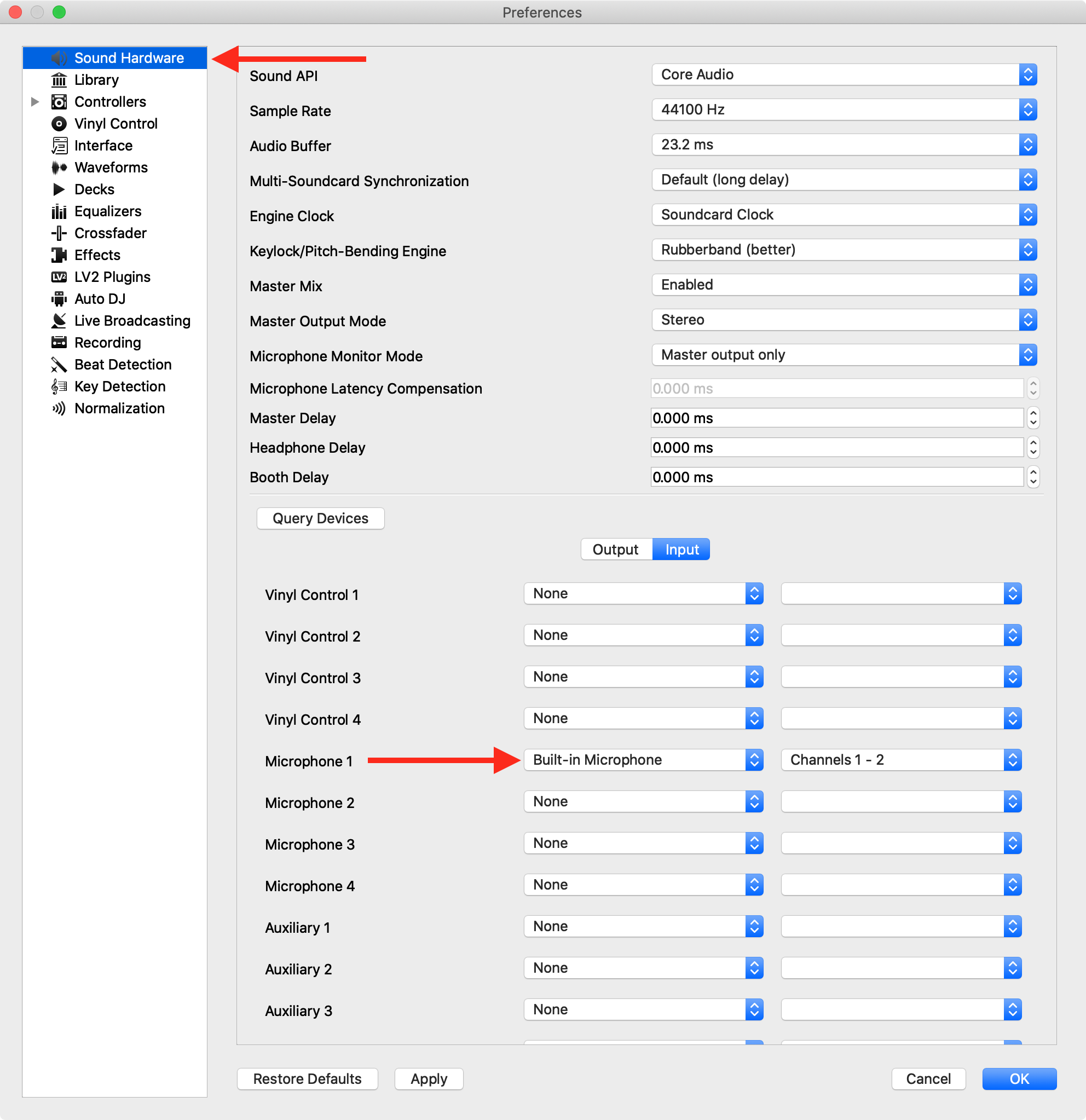Open the Microphone Monitor Mode dropdown
This screenshot has height=1120, width=1086.
(844, 355)
